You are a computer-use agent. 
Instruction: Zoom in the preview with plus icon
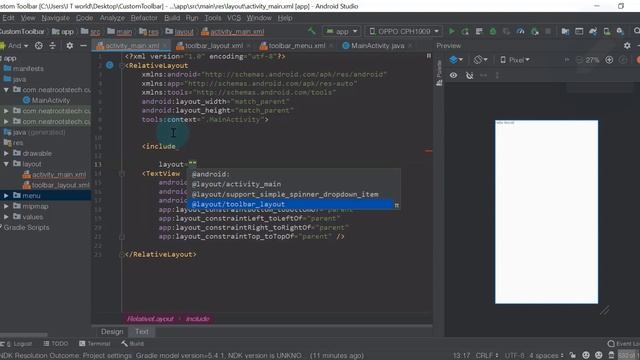pyautogui.click(x=609, y=60)
